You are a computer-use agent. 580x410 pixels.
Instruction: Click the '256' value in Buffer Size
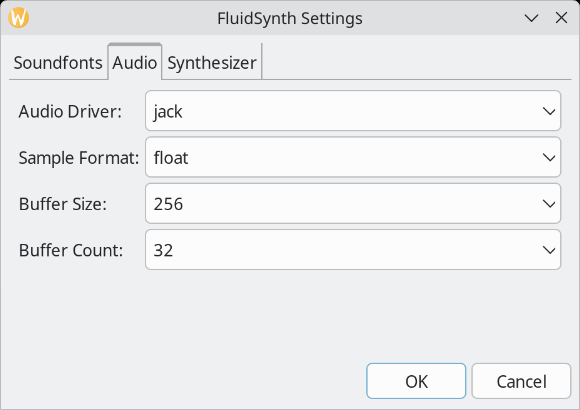168,204
